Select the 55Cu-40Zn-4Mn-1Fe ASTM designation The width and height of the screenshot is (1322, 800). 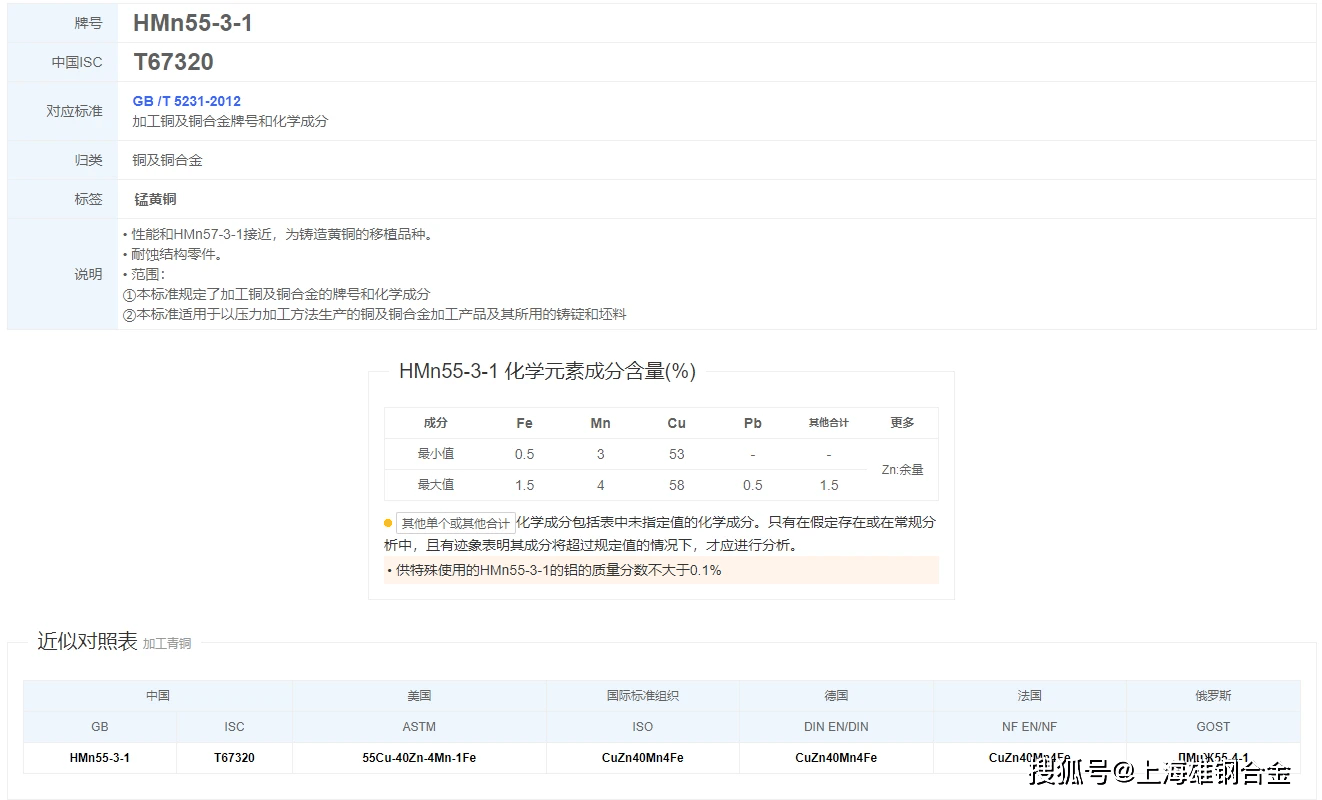tap(418, 757)
